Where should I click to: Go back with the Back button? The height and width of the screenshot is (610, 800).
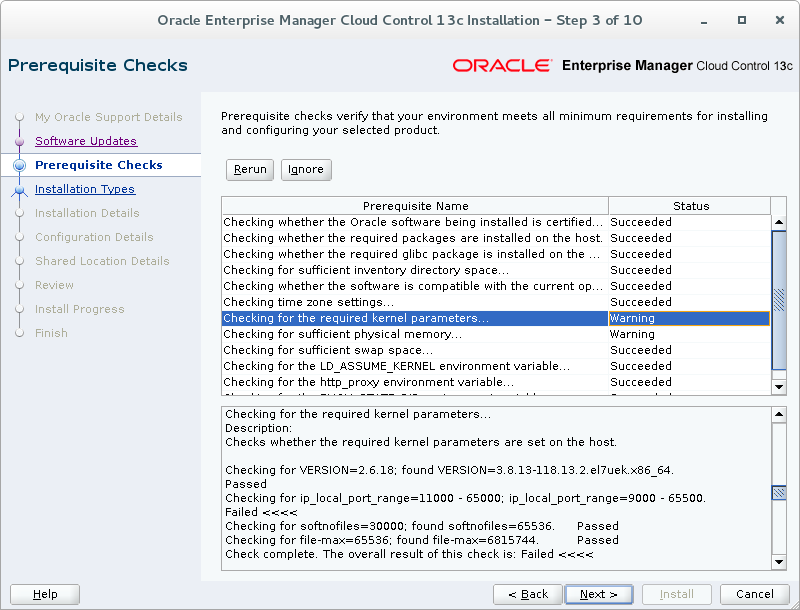528,594
